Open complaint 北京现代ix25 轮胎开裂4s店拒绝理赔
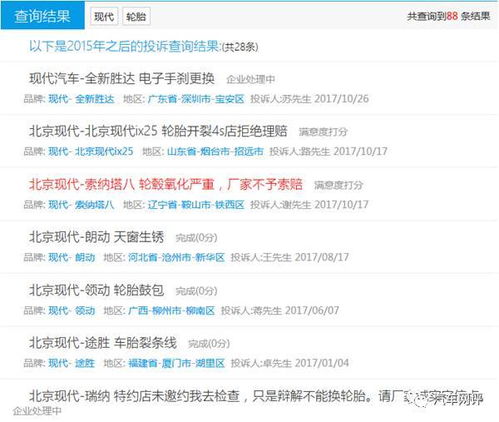 click(x=158, y=131)
